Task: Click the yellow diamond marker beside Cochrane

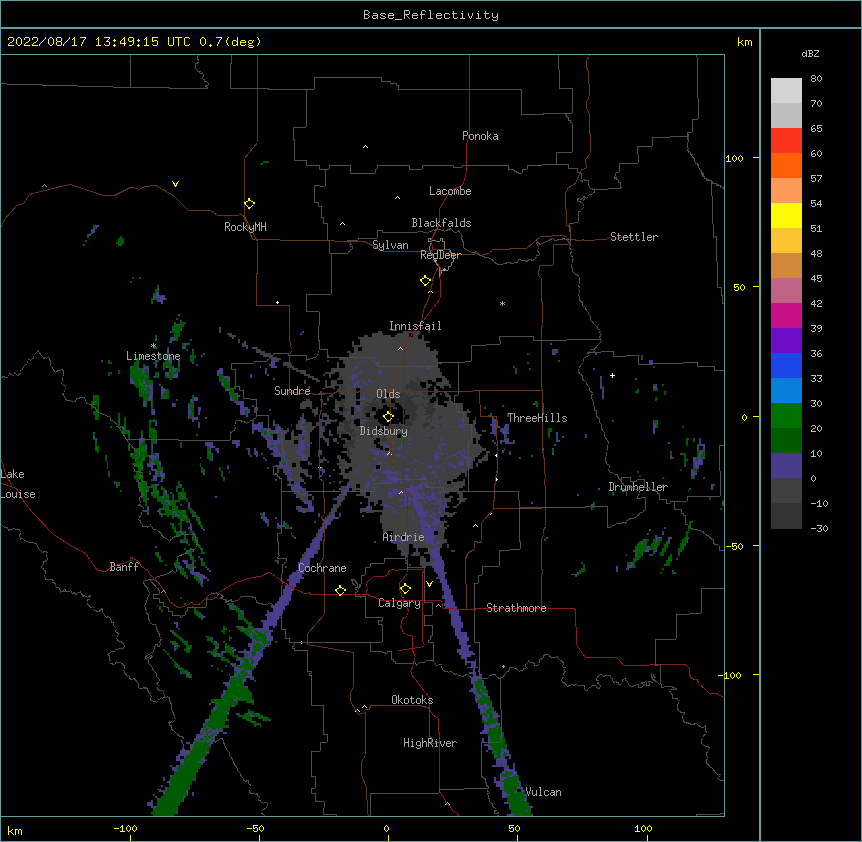Action: [340, 590]
